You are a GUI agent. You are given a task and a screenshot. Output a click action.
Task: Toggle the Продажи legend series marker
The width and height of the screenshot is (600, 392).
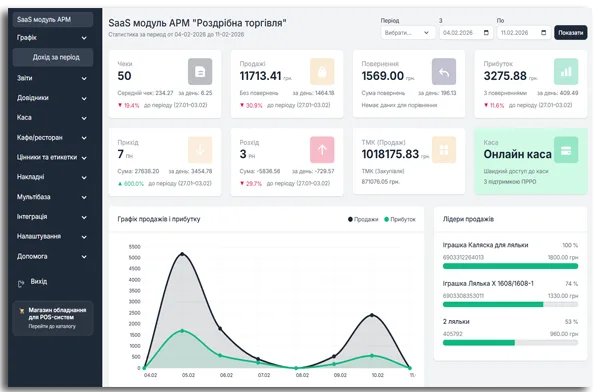tap(350, 219)
